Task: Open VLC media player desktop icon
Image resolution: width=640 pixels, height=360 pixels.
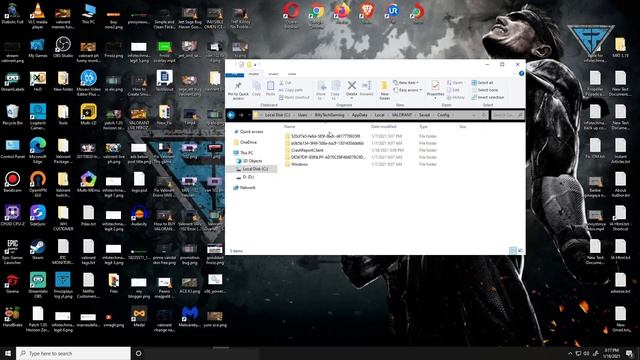Action: tap(38, 16)
